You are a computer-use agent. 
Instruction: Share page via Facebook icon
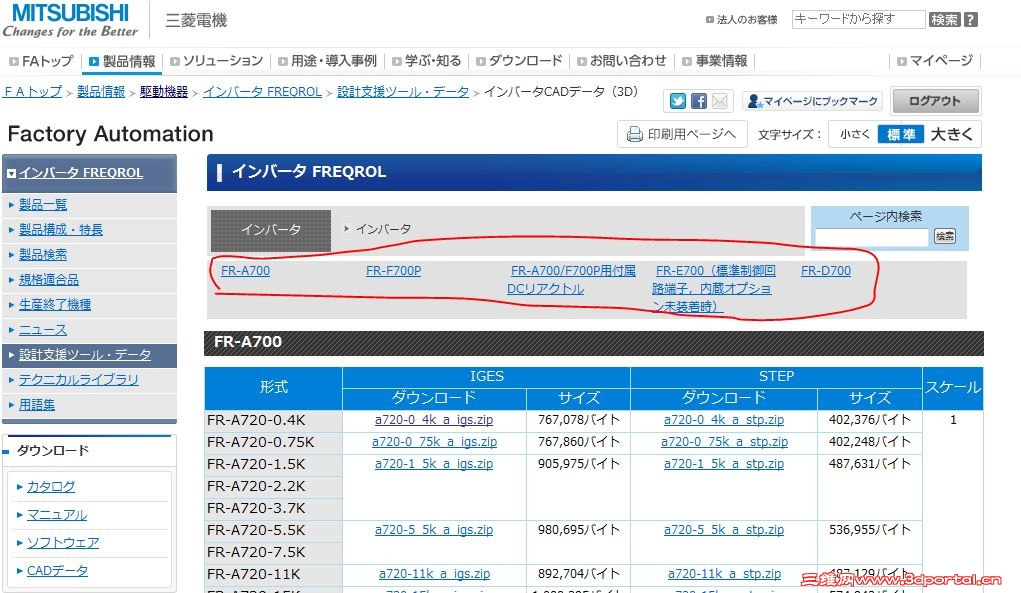click(699, 101)
